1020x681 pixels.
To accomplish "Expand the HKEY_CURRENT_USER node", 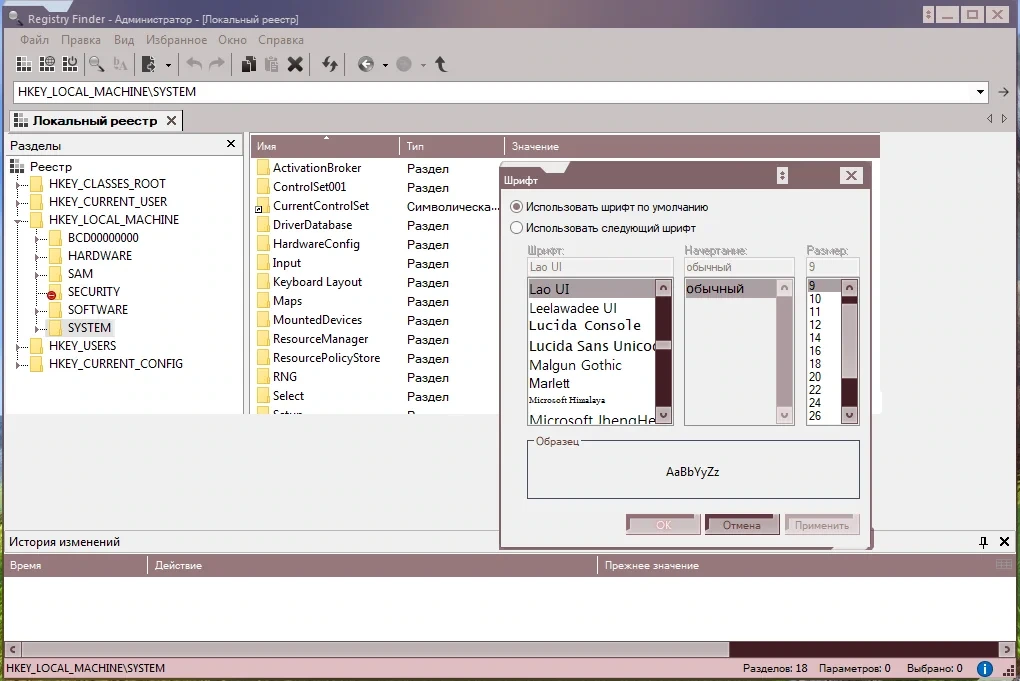I will [18, 203].
